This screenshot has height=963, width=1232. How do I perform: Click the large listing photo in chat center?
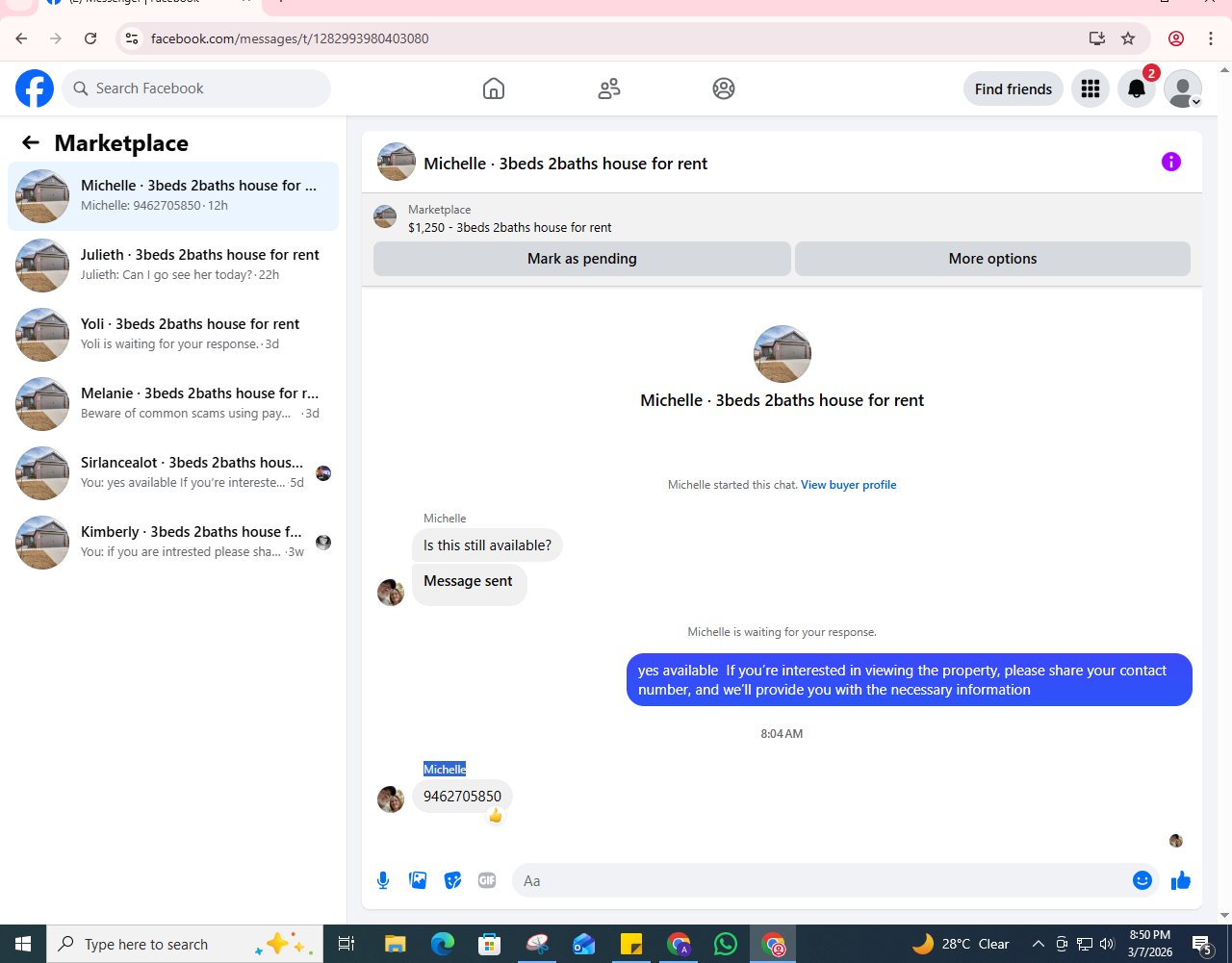pos(783,354)
